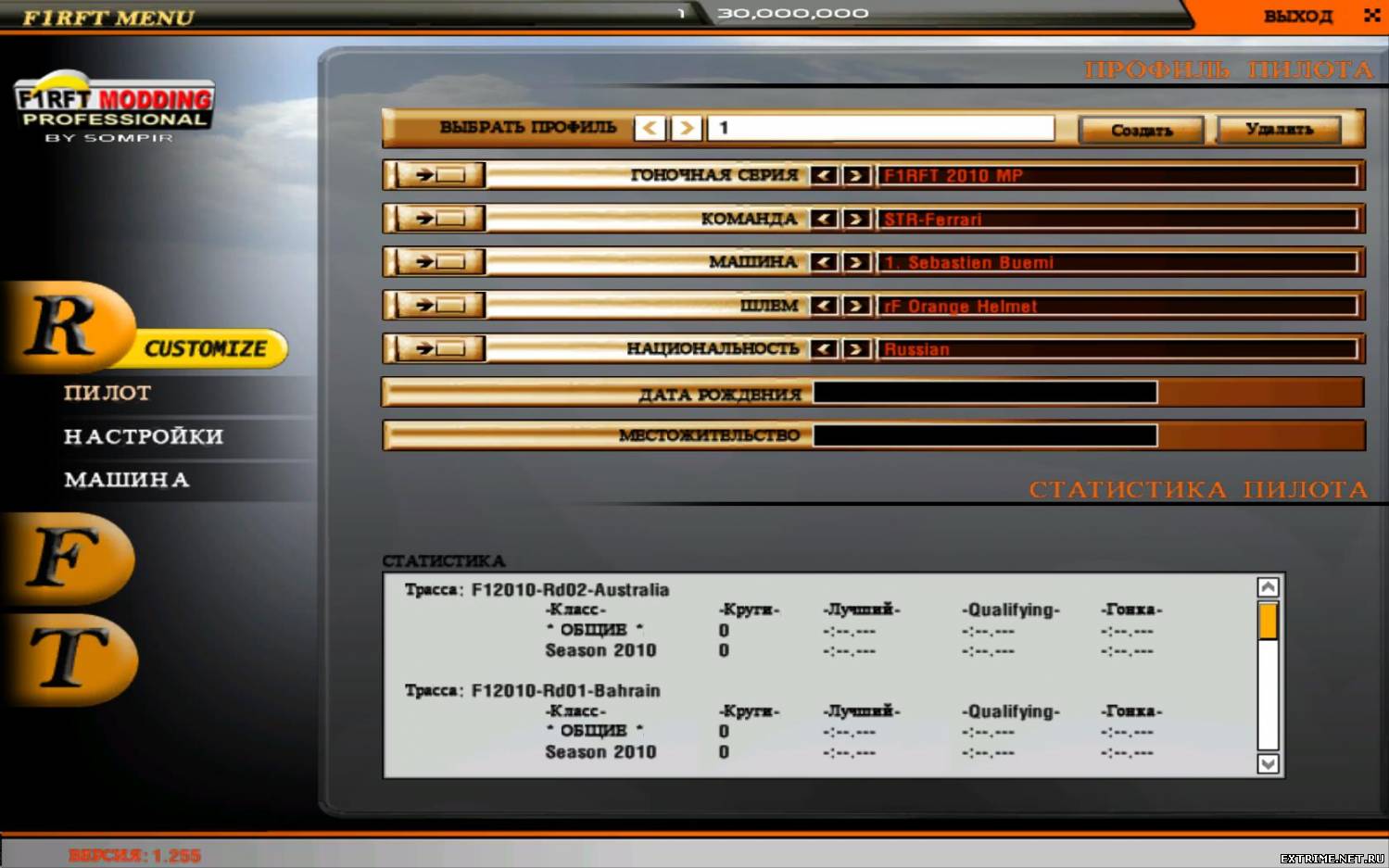Select next profile with right arrow
1389x868 pixels.
click(687, 128)
